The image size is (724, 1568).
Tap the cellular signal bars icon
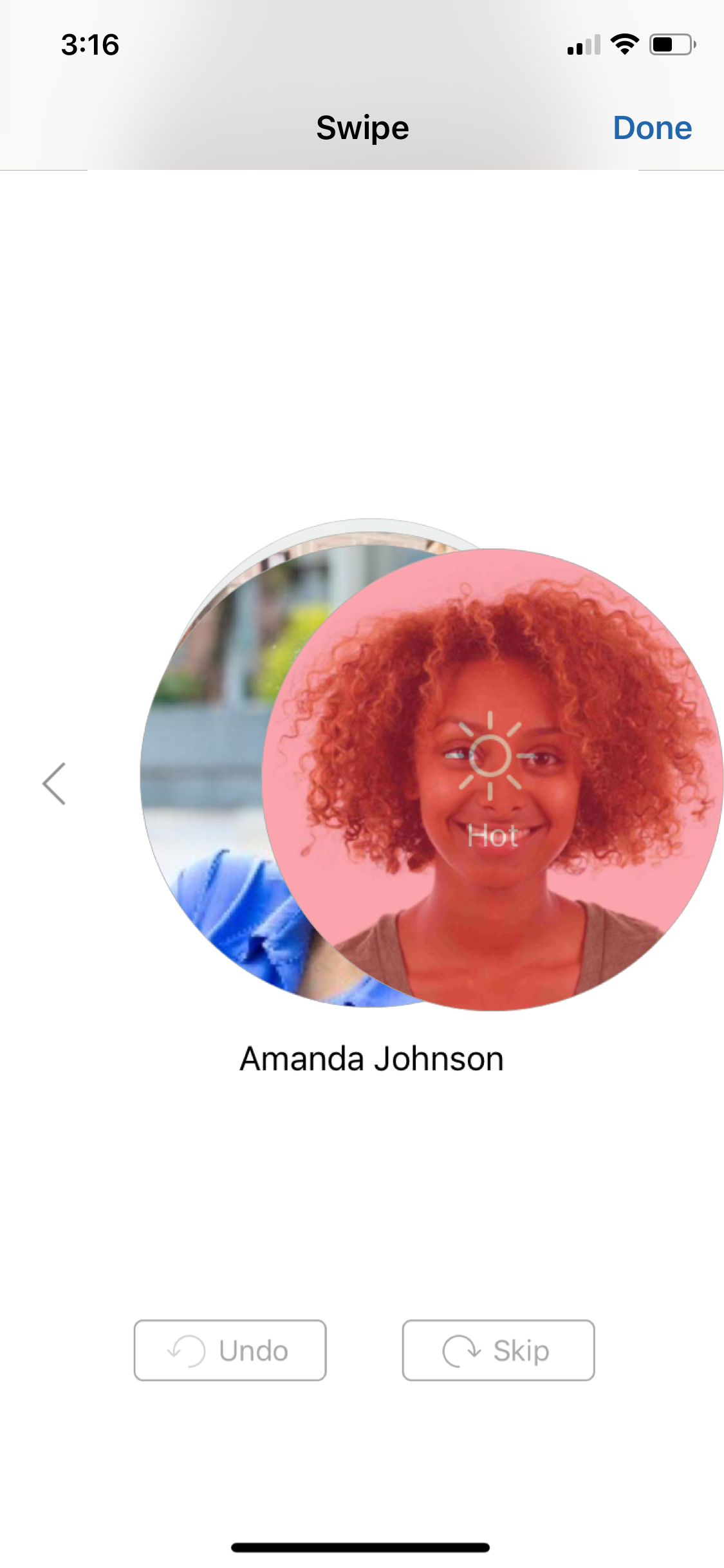click(584, 45)
